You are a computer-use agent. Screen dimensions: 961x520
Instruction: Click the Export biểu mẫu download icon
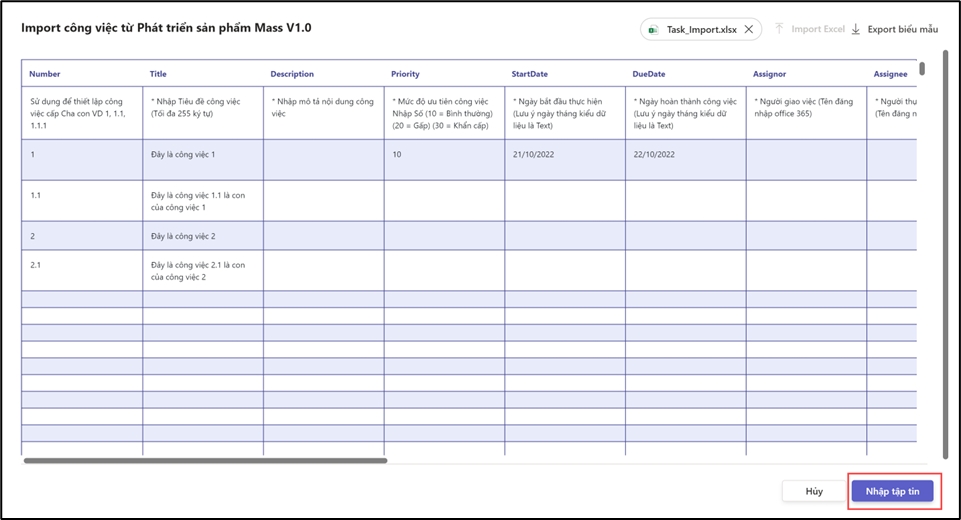point(855,29)
